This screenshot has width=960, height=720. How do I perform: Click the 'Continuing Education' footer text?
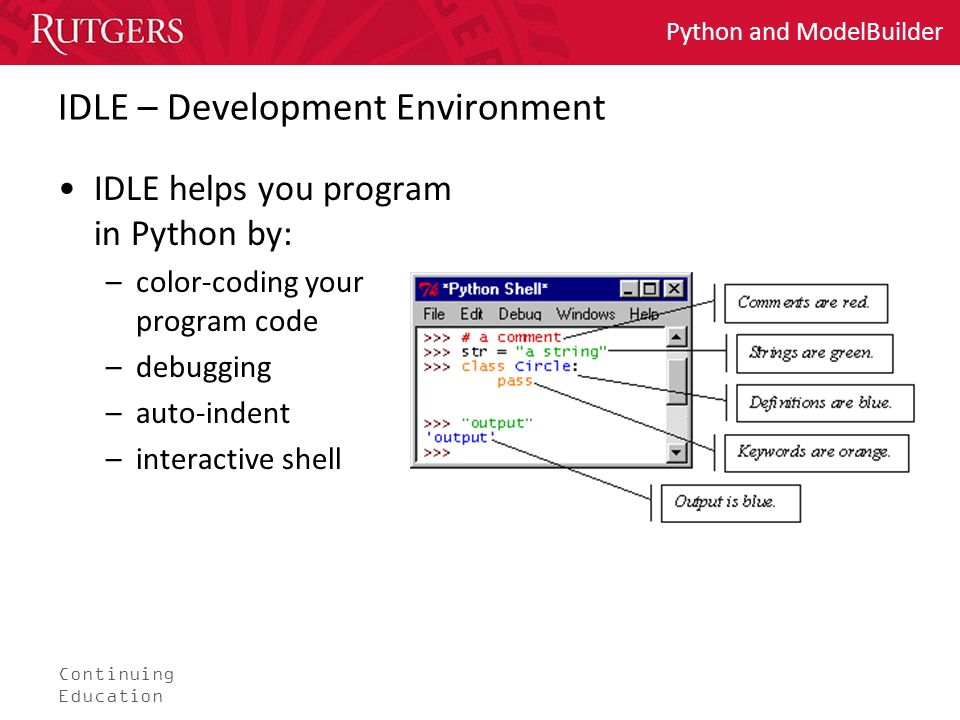point(116,685)
